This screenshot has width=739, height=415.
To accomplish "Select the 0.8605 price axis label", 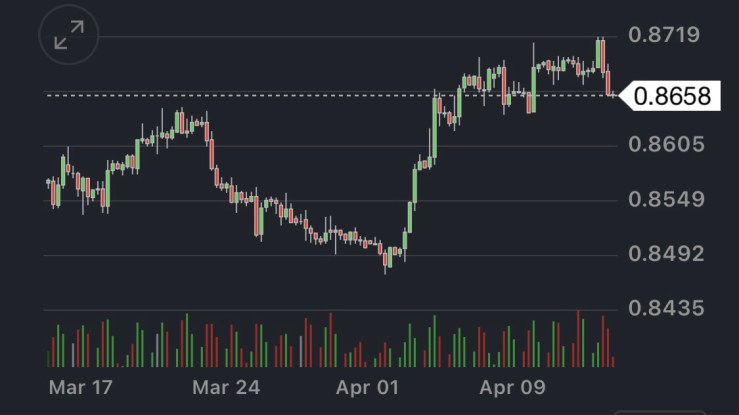I will [663, 144].
